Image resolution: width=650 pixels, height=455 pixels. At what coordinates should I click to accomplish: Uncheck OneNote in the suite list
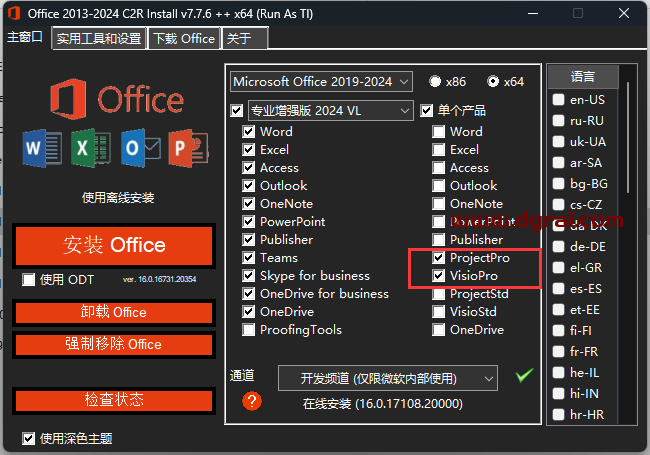(248, 204)
